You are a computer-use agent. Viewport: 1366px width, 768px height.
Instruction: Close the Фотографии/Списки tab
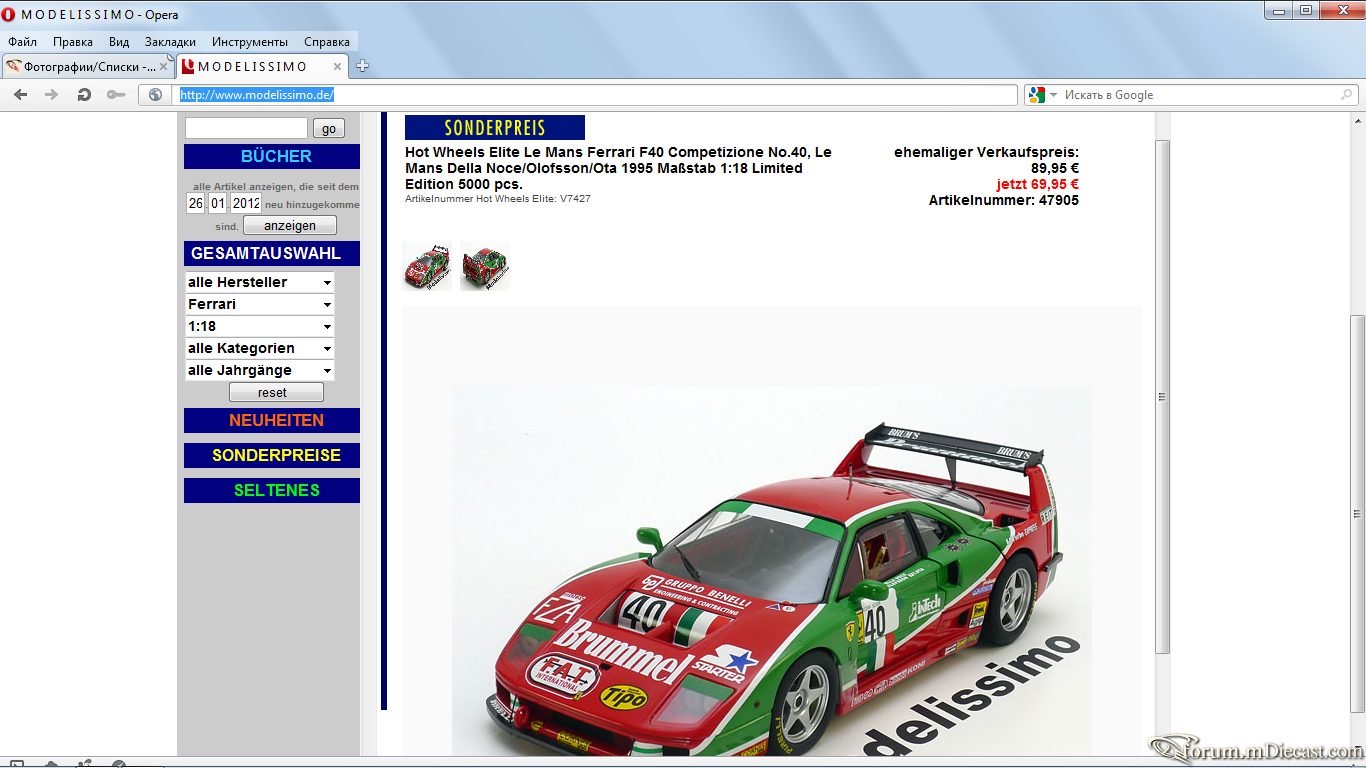click(164, 67)
